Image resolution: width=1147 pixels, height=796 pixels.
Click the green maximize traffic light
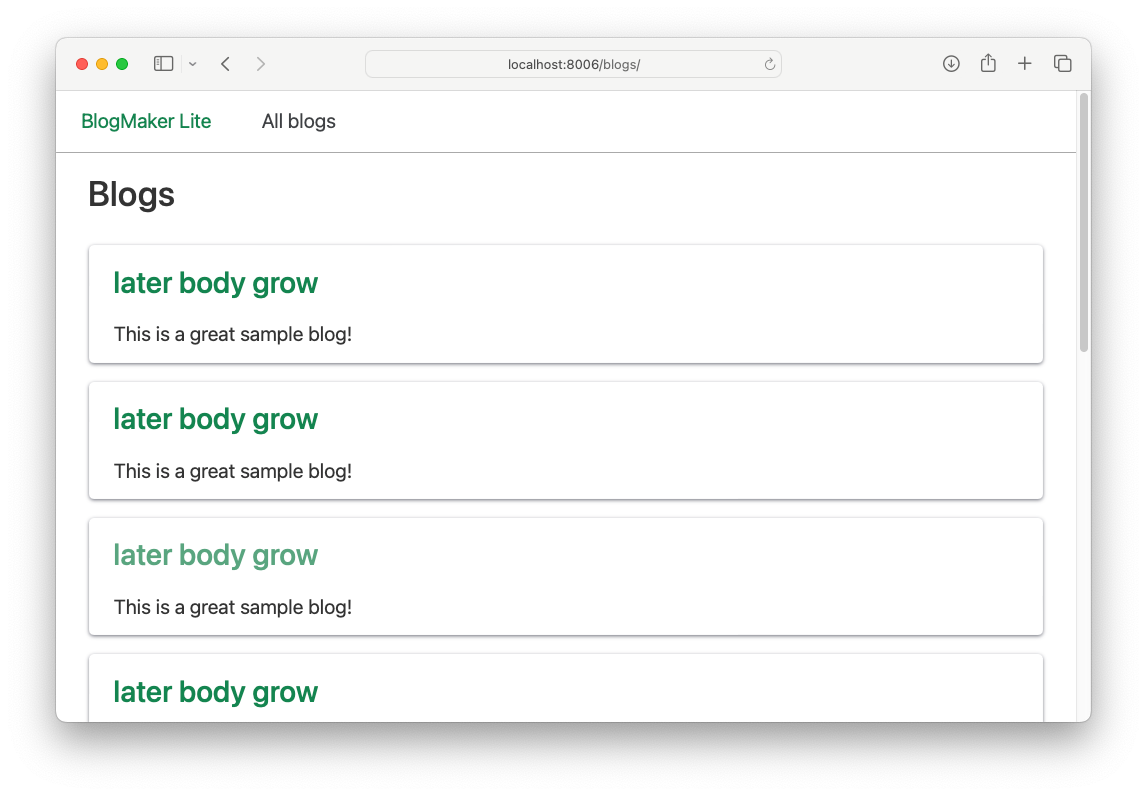121,63
